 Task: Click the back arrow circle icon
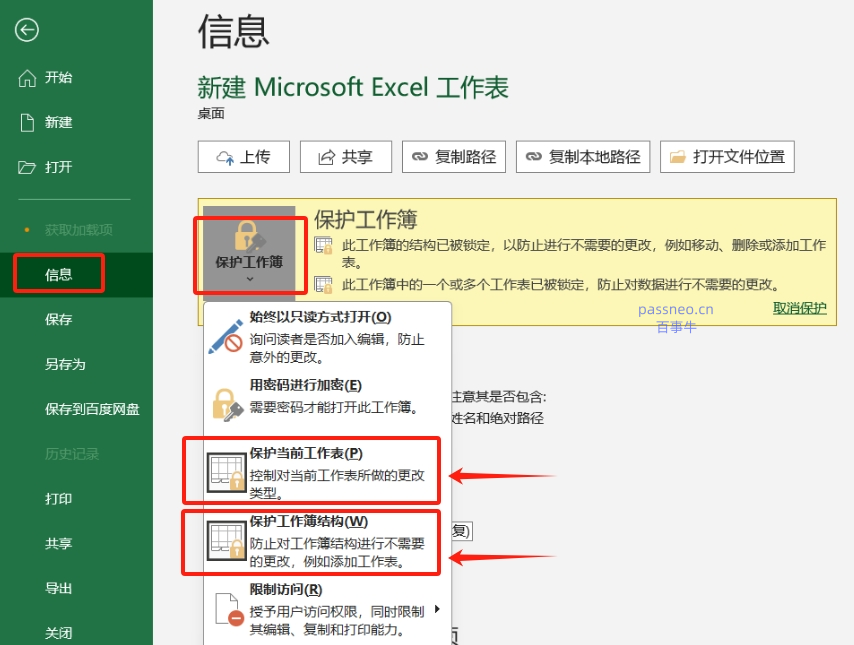pyautogui.click(x=27, y=30)
